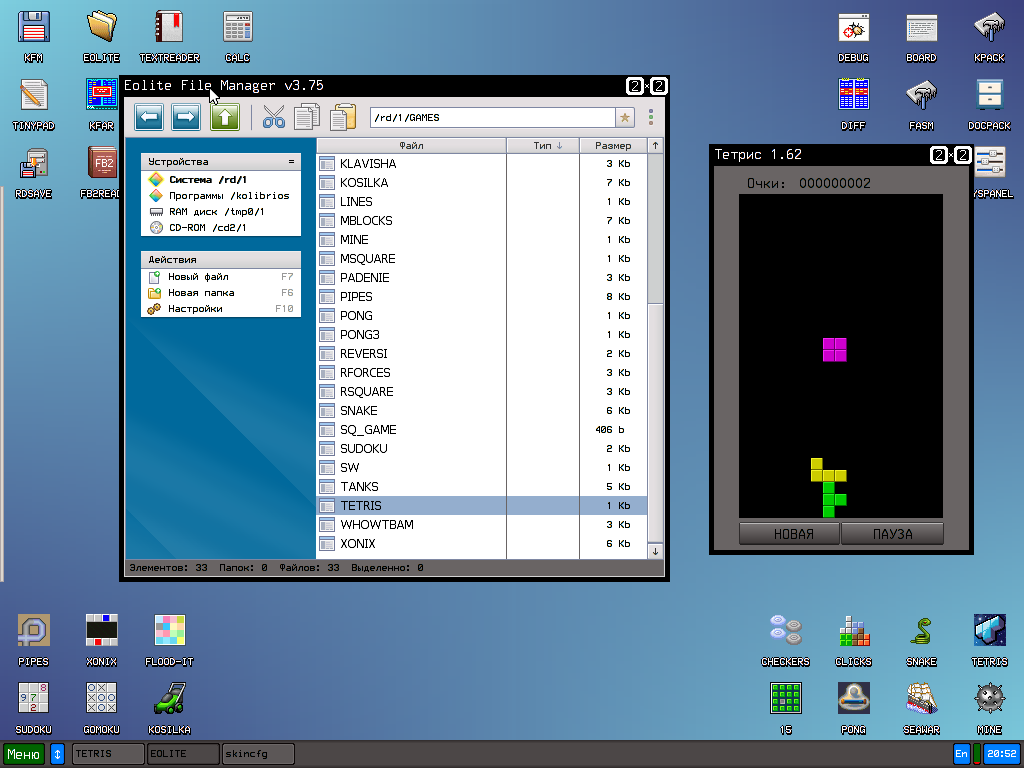Collapse the Устройства panel

[291, 162]
